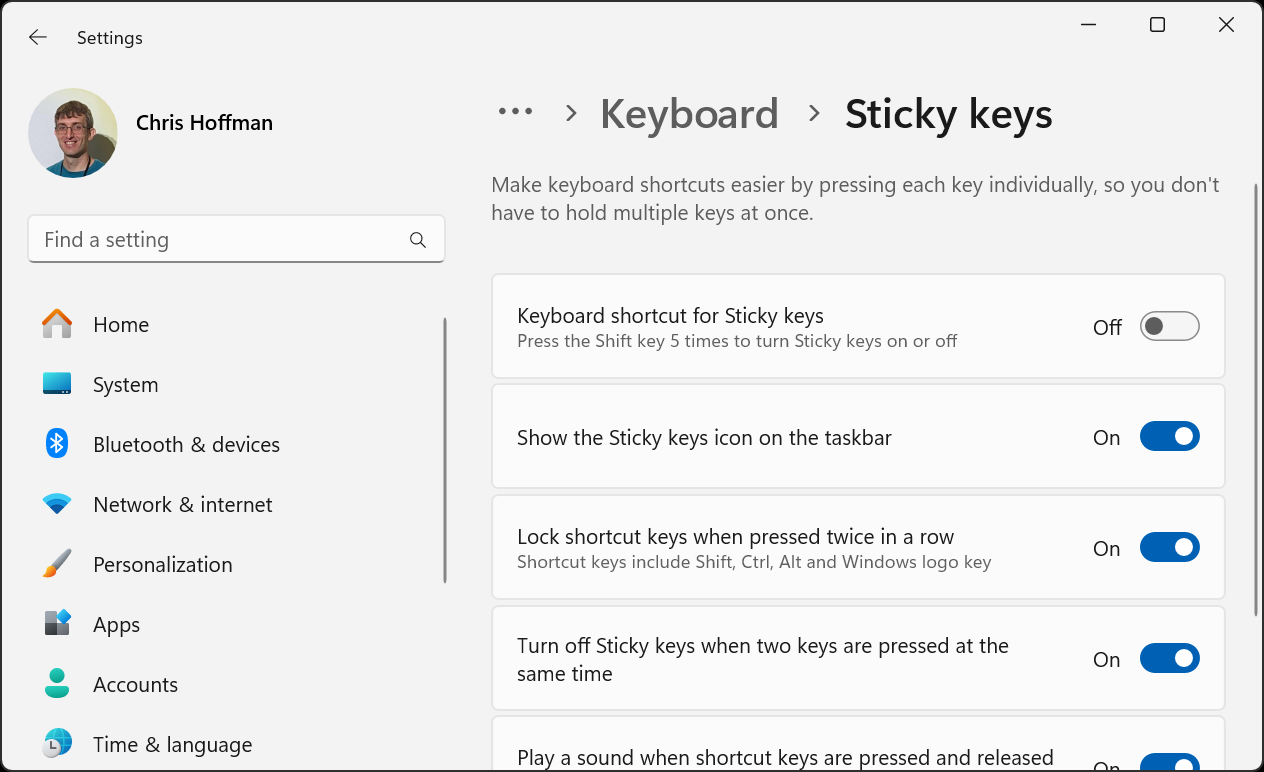Open Time & language from the sidebar
Screen dimensions: 1264x772
(x=57, y=744)
